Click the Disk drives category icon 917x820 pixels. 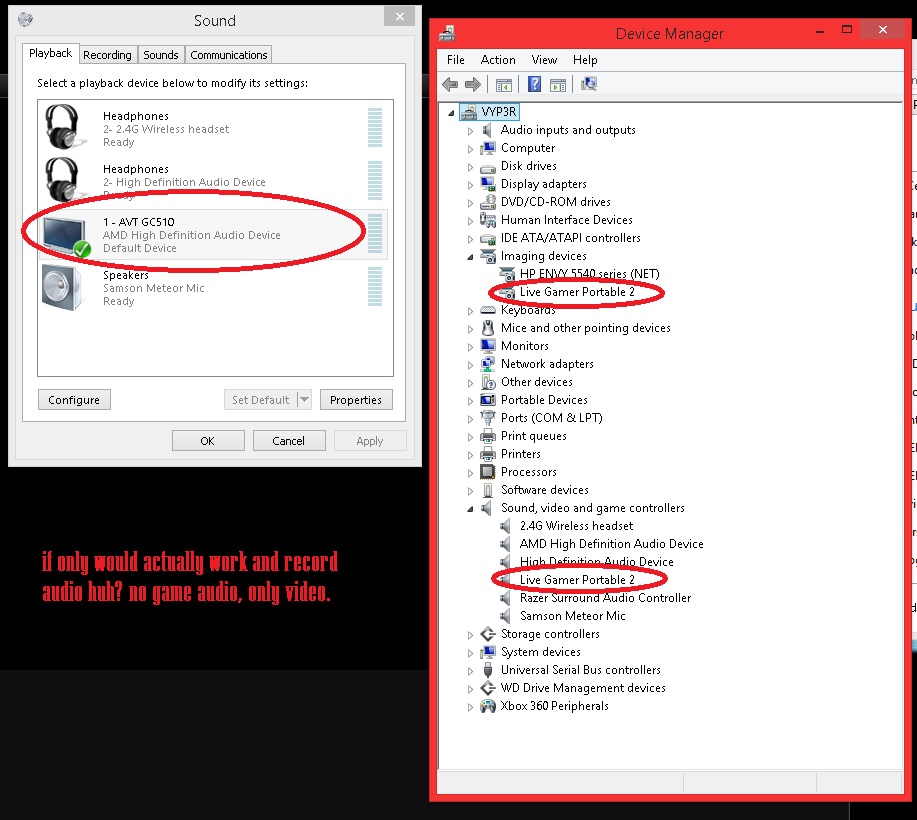[488, 167]
